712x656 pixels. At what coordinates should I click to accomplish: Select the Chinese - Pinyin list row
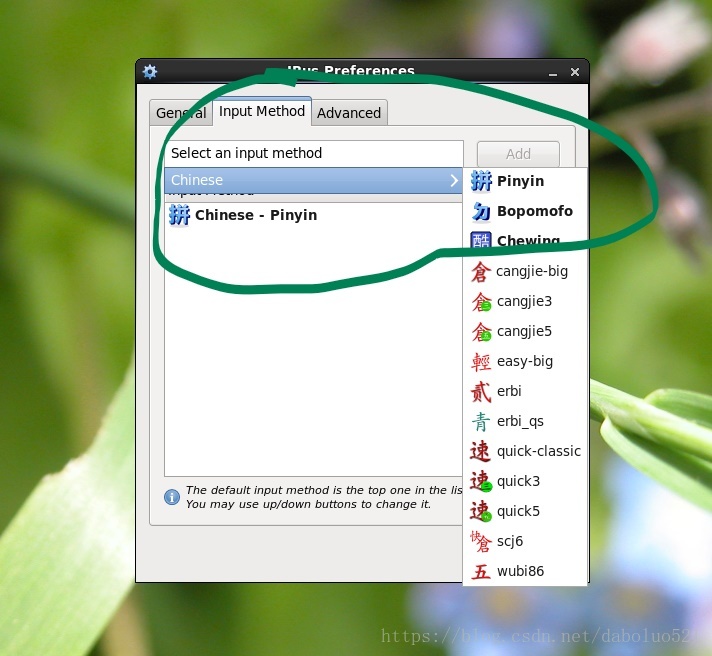313,215
